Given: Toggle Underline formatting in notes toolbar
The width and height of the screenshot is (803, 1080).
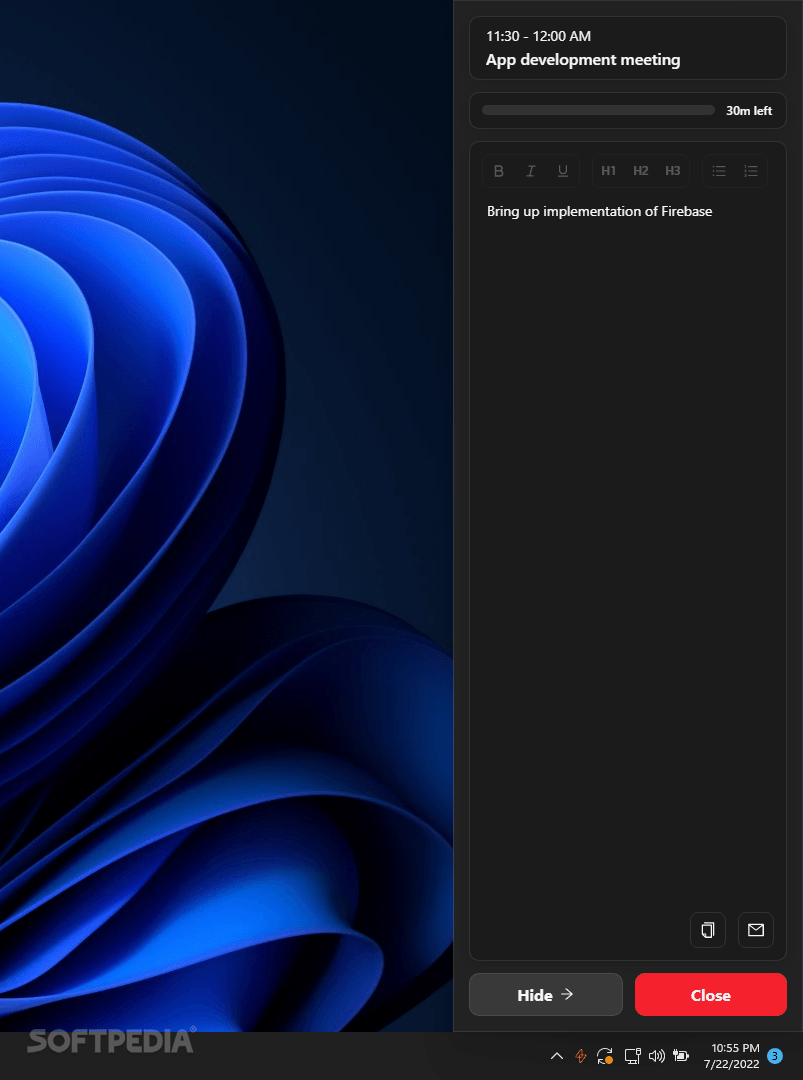Looking at the screenshot, I should tap(563, 171).
